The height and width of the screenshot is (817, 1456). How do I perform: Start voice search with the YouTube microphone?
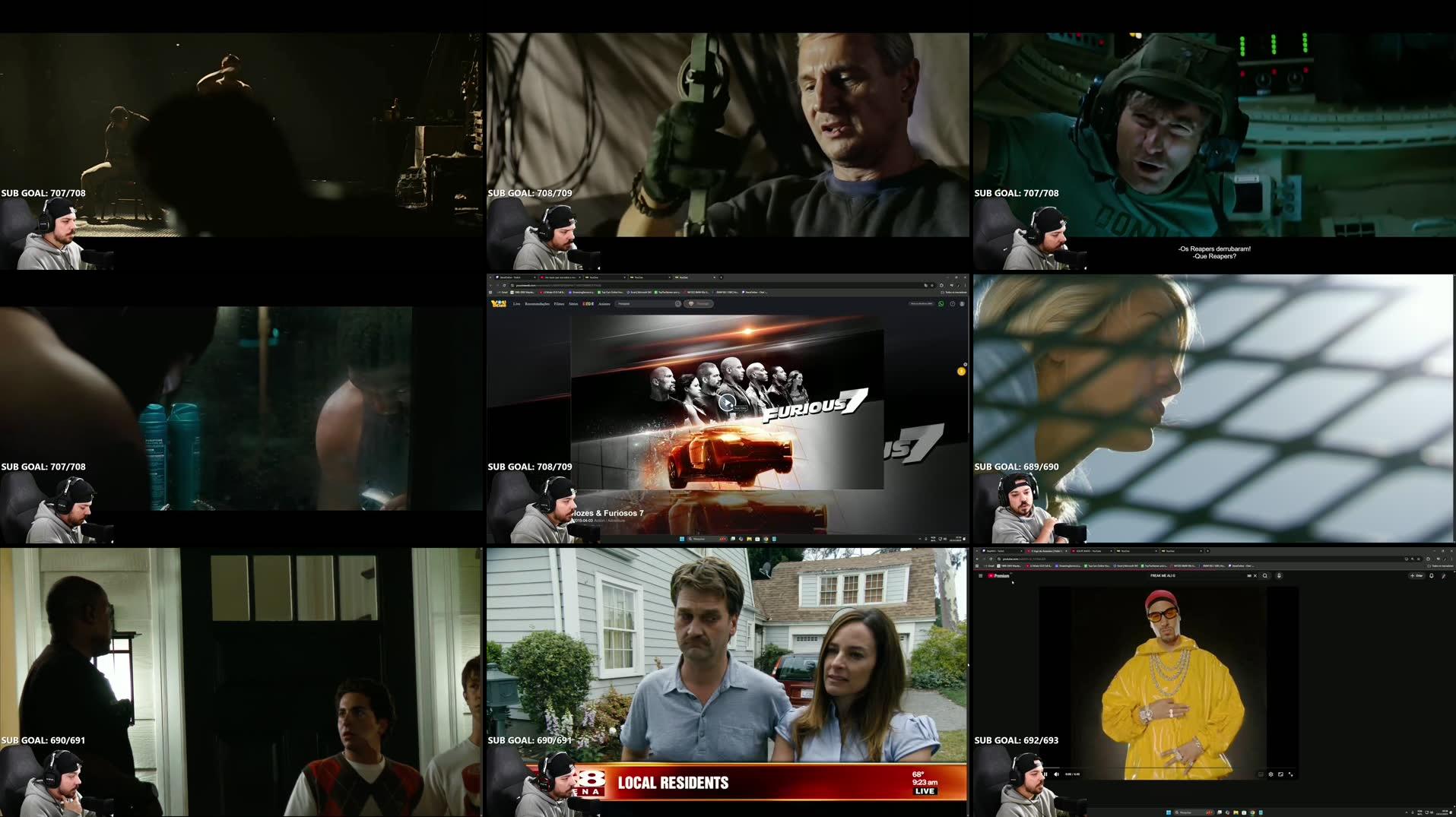coord(1279,576)
